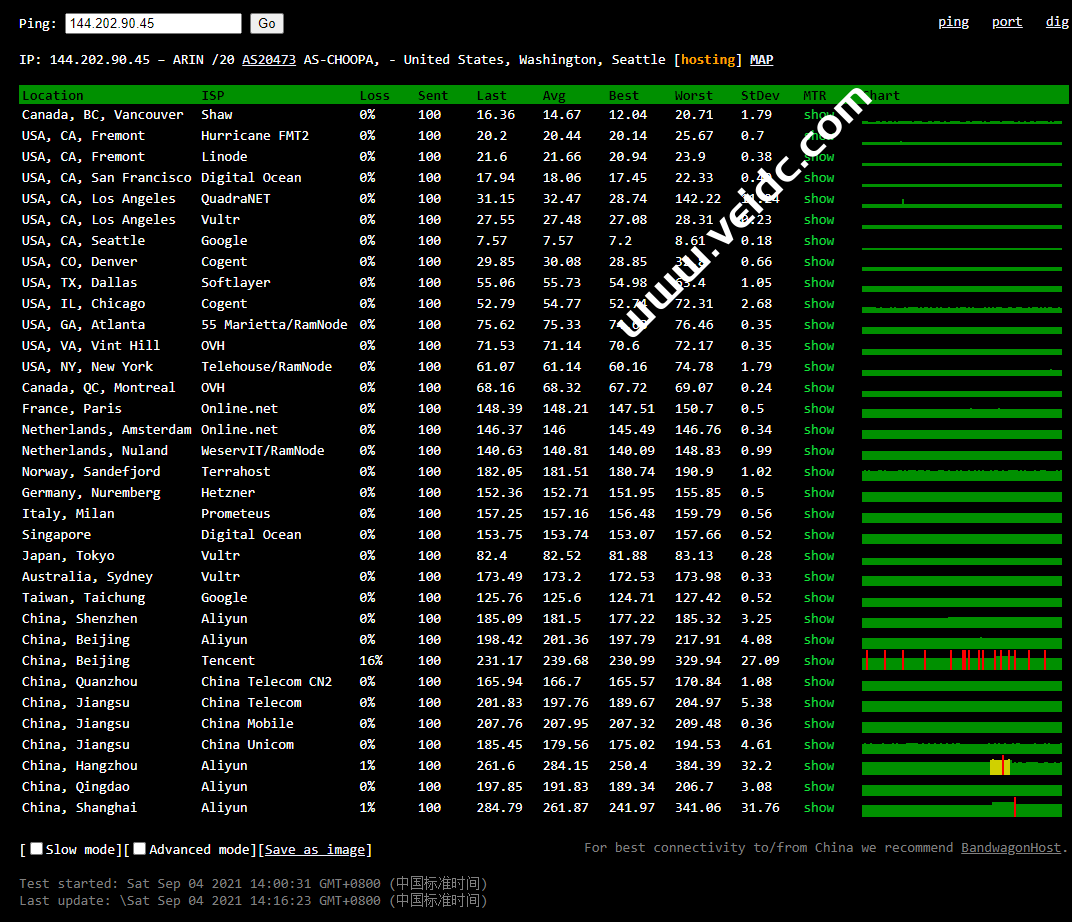Click the Go button next to the IP field
This screenshot has width=1072, height=922.
click(x=267, y=23)
